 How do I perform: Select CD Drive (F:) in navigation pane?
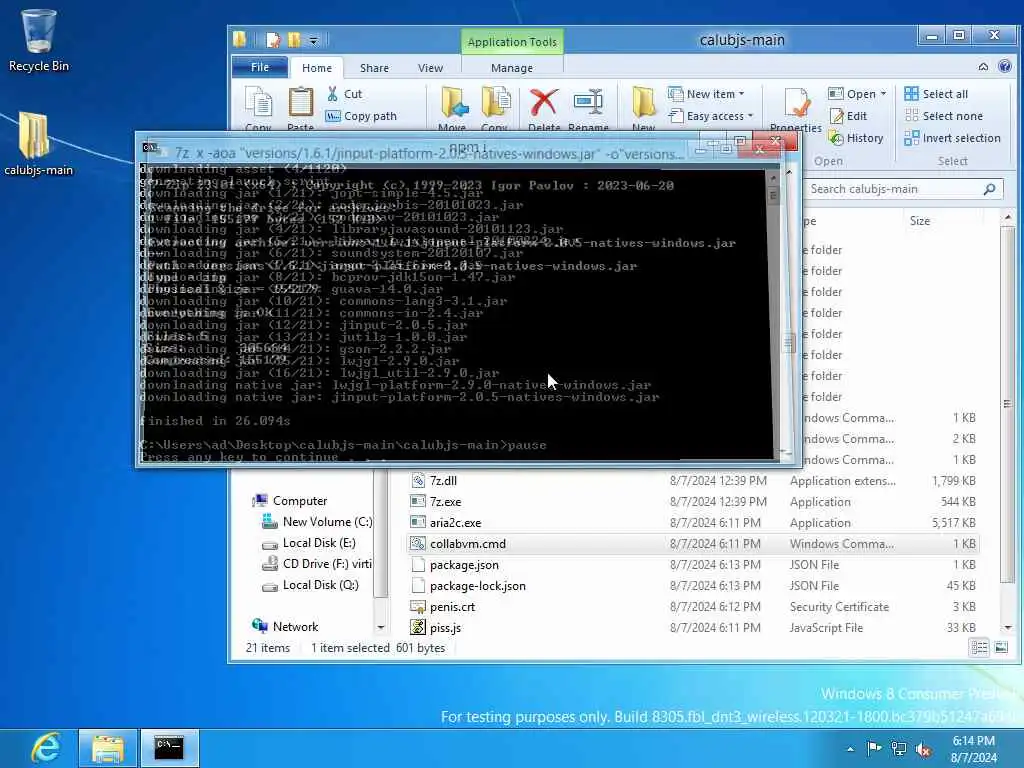click(317, 564)
